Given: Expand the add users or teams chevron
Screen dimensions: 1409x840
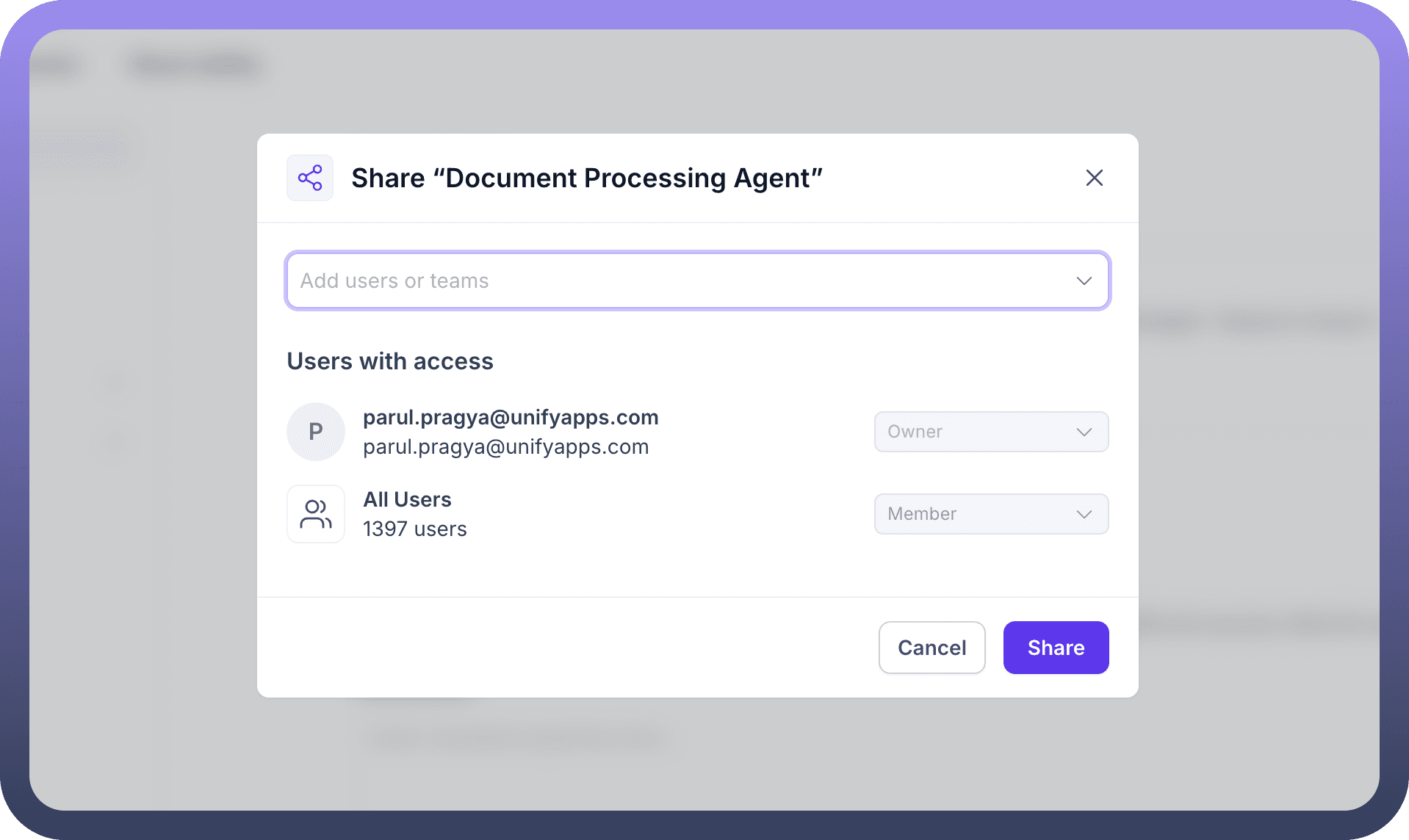Looking at the screenshot, I should [1084, 280].
